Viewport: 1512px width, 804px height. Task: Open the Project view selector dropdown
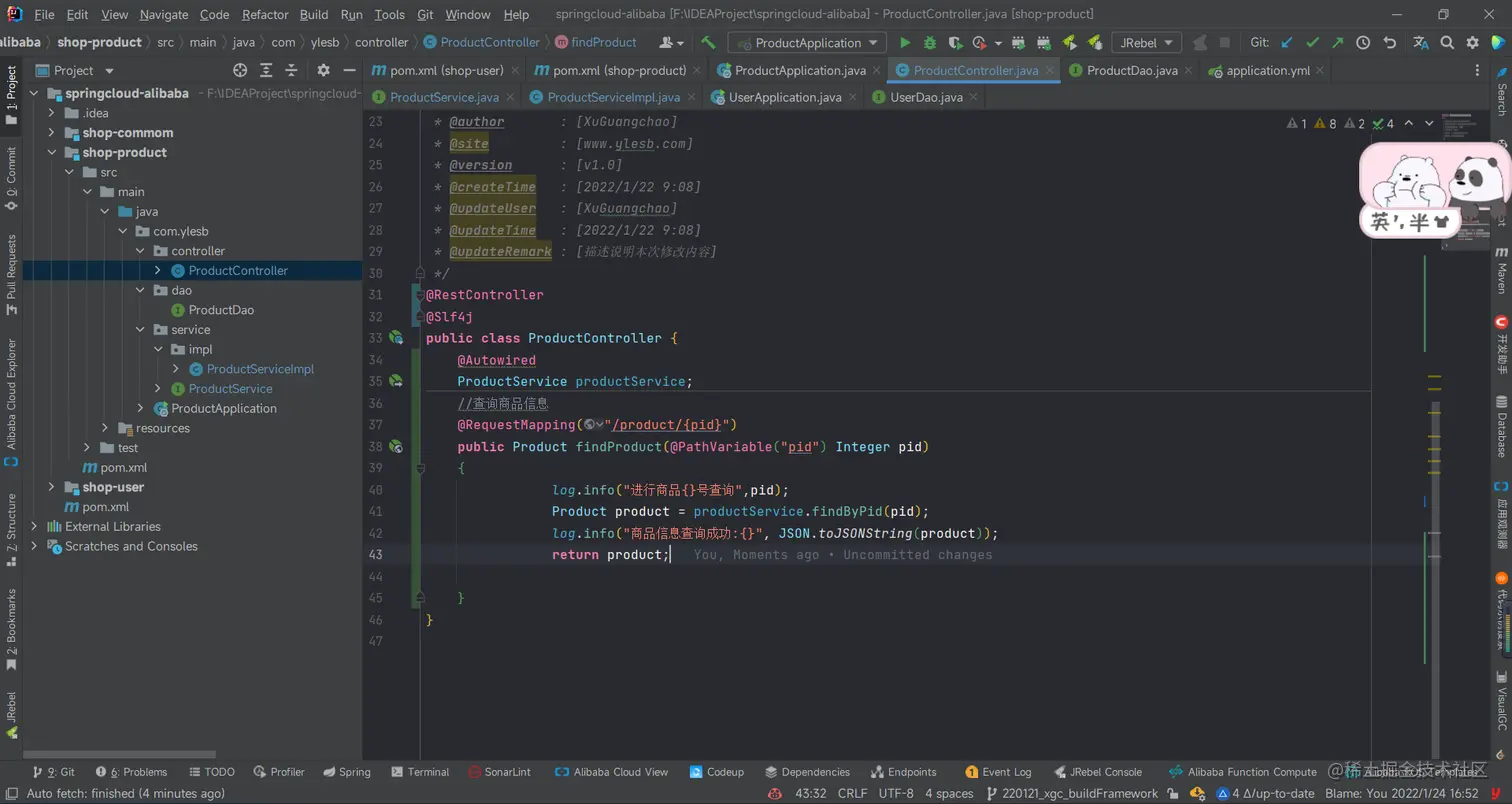pyautogui.click(x=75, y=70)
